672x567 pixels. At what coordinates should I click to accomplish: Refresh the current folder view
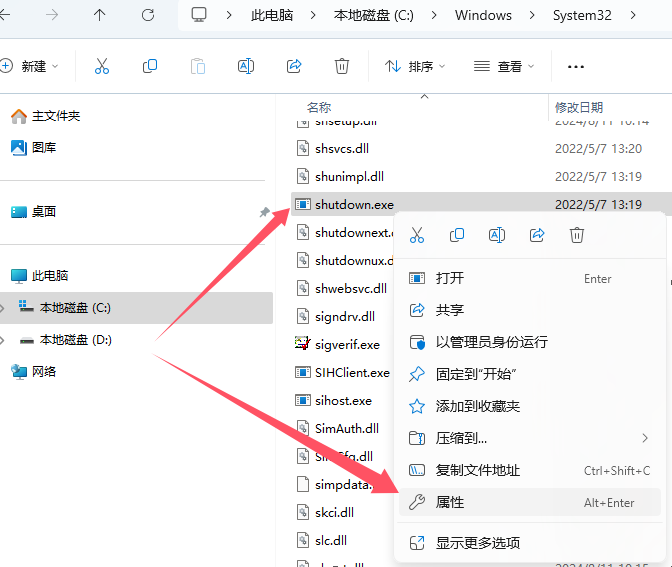[148, 15]
